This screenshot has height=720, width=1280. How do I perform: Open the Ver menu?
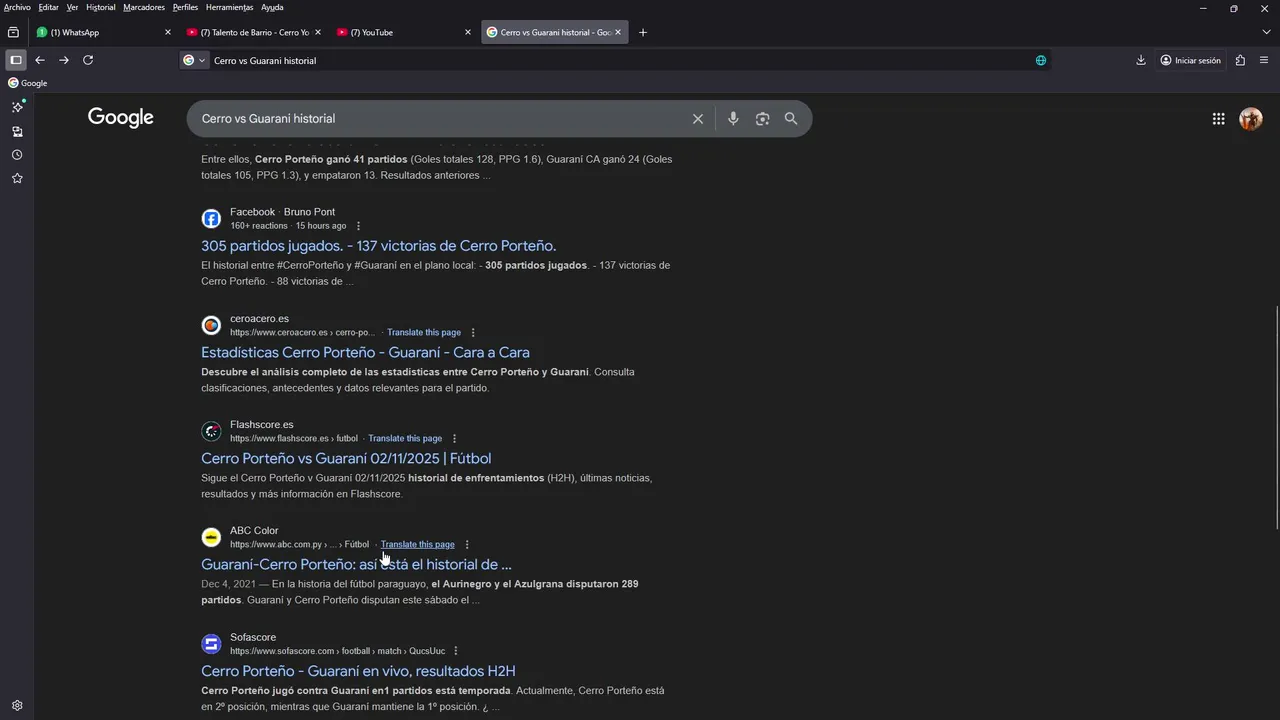click(72, 7)
